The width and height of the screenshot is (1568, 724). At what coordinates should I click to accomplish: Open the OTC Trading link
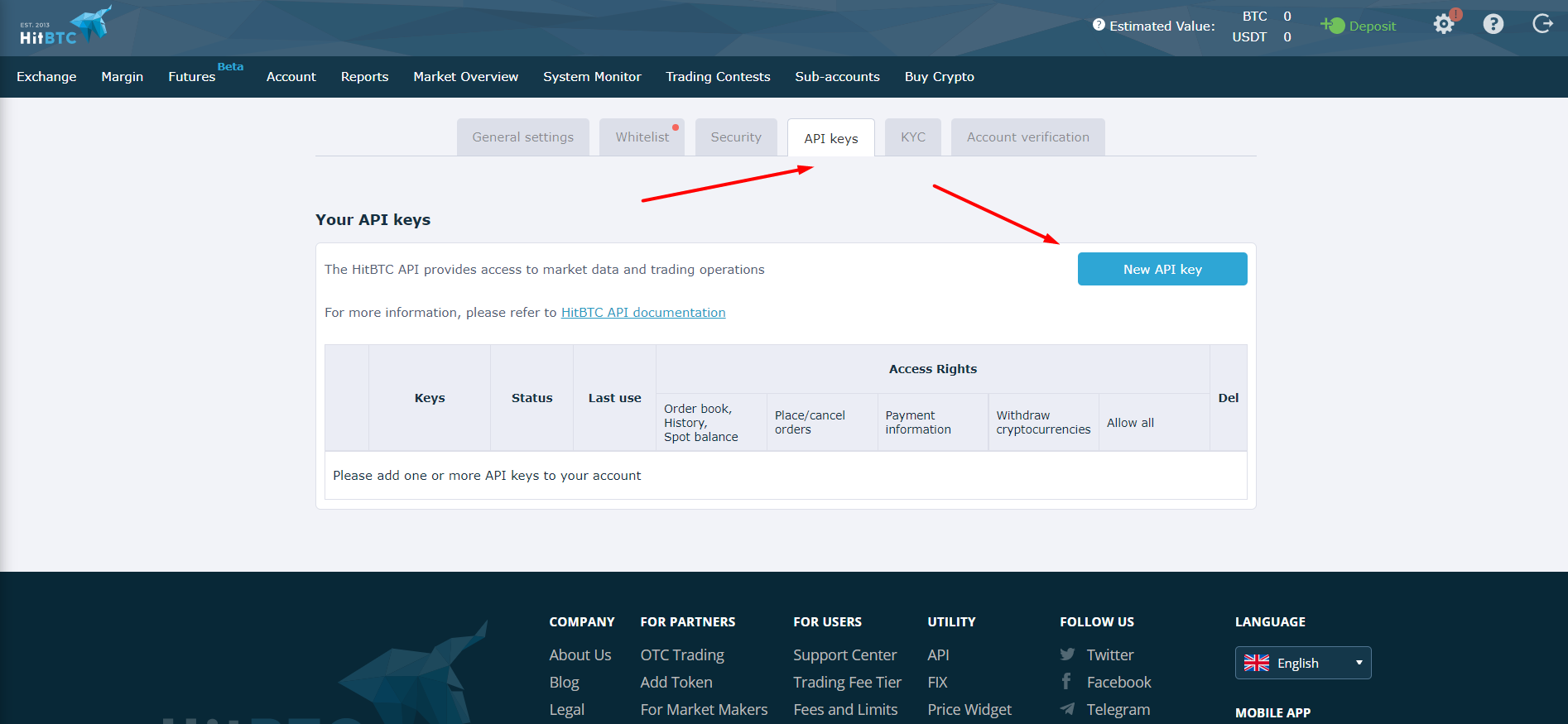click(x=682, y=654)
